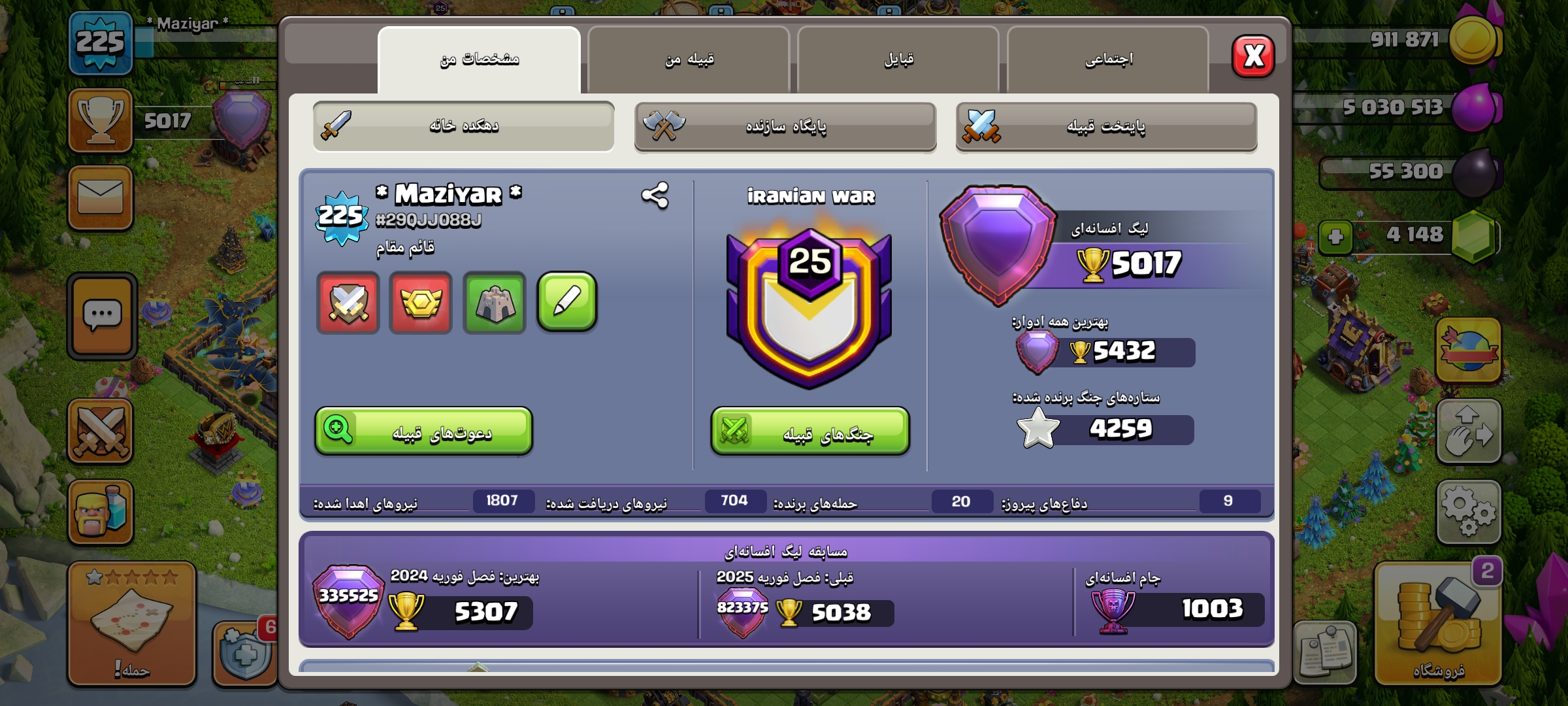Click the gold helmet red badge
The height and width of the screenshot is (706, 1568).
tap(421, 303)
